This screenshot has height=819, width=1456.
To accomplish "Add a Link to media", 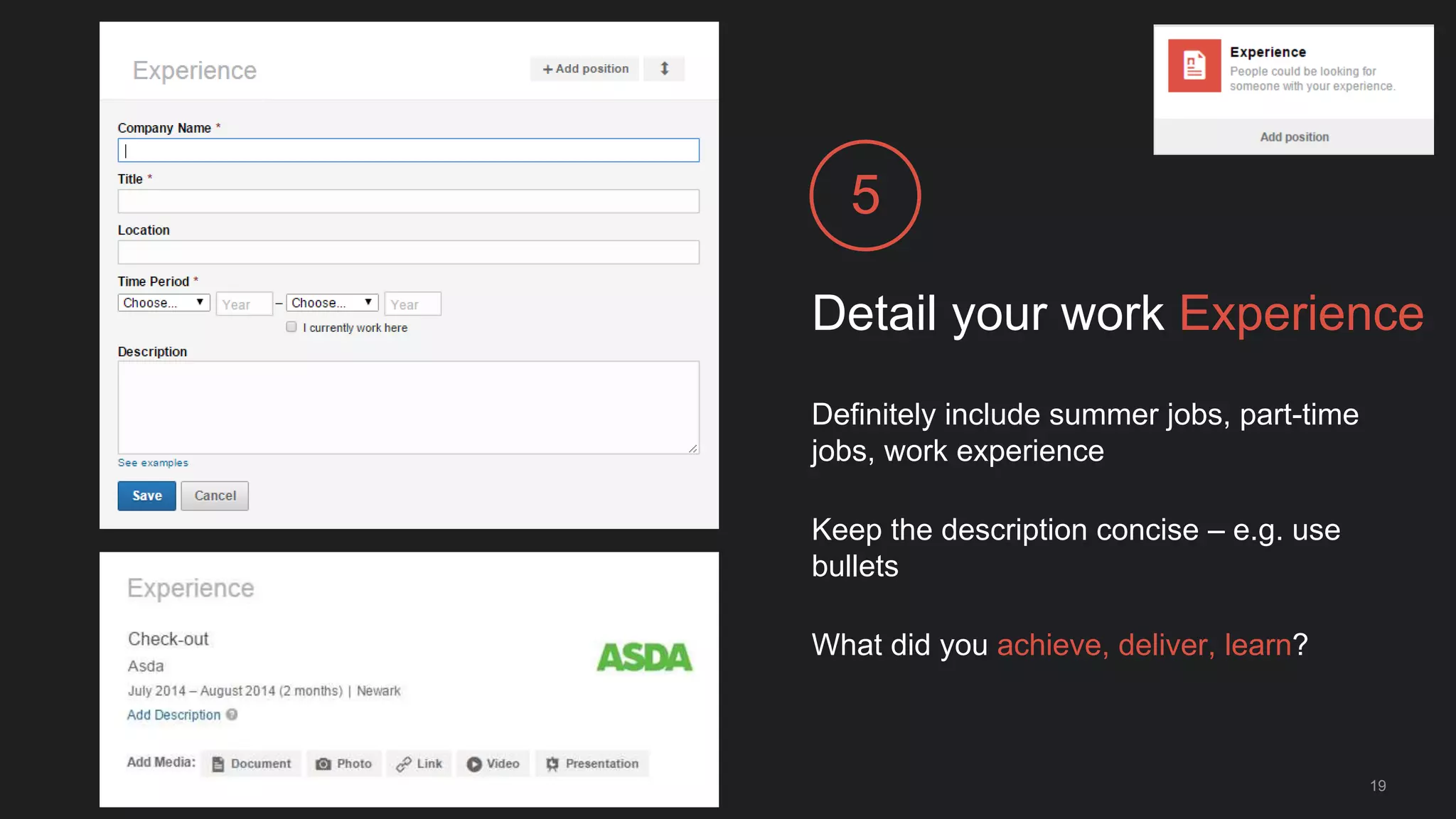I will (x=419, y=764).
